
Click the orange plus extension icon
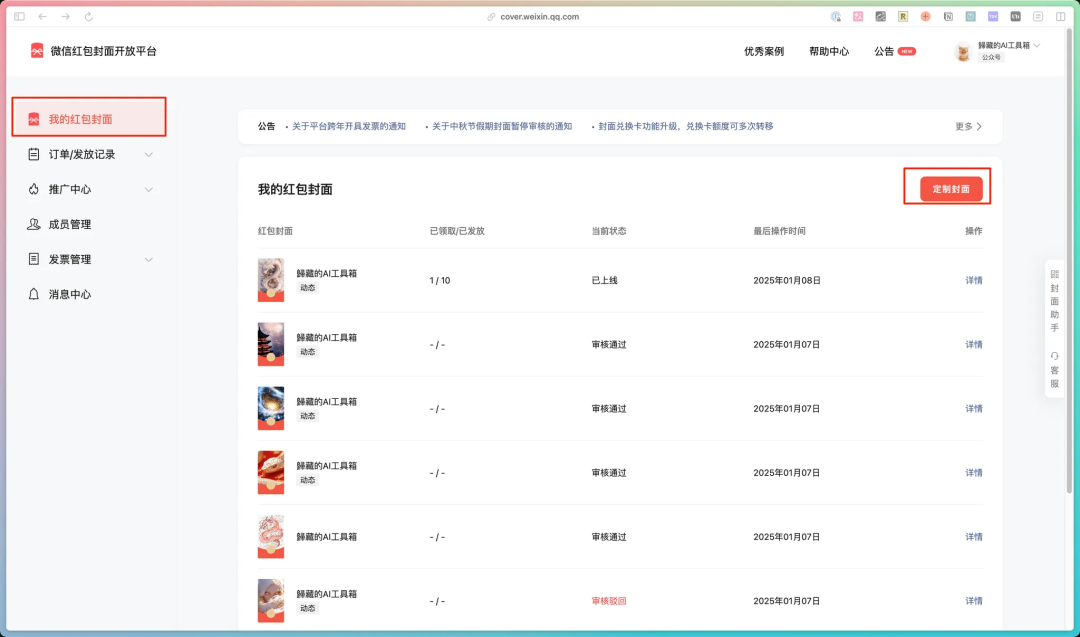[926, 17]
